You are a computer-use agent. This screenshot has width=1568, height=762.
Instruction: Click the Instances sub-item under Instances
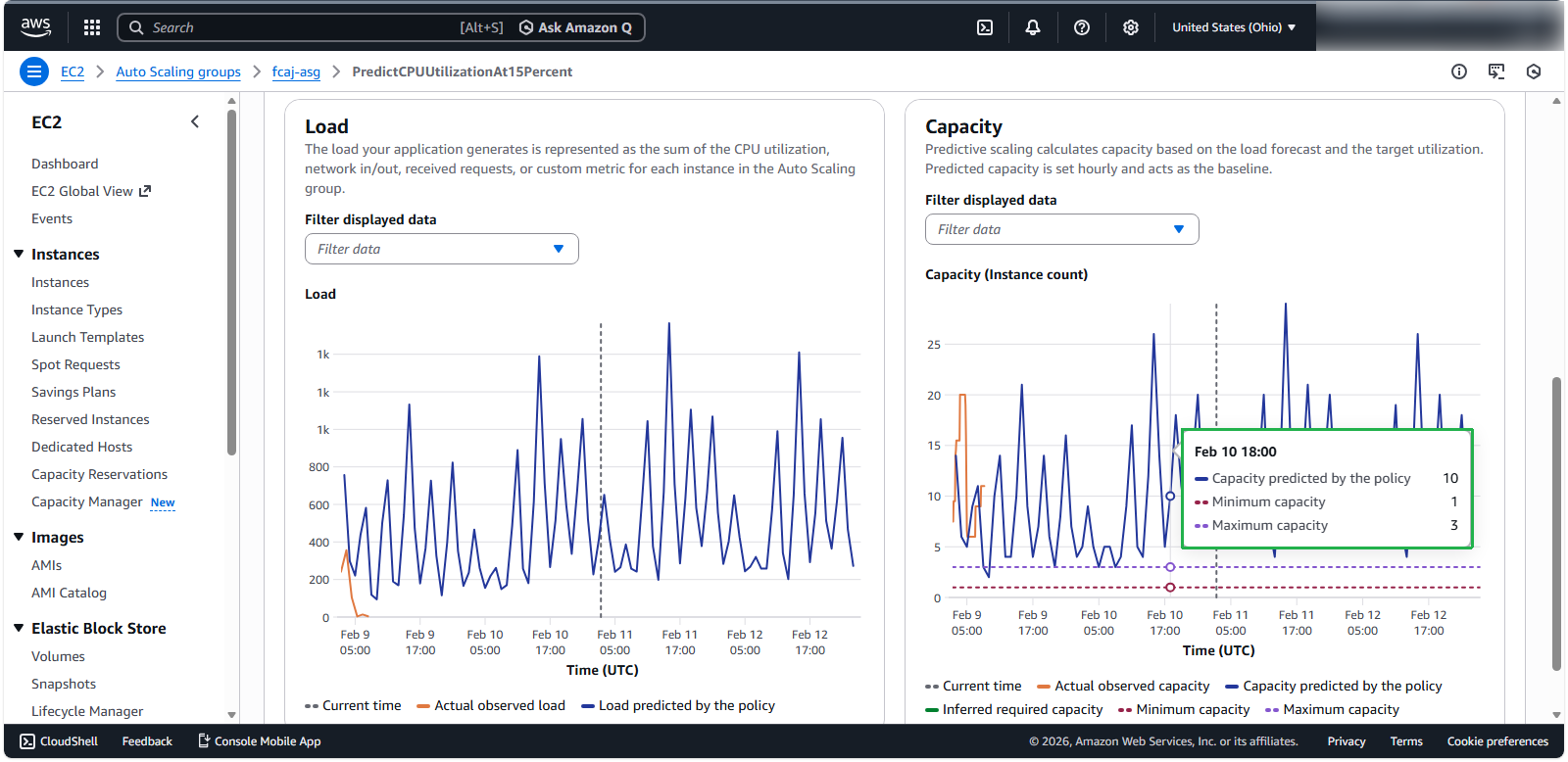click(x=60, y=282)
